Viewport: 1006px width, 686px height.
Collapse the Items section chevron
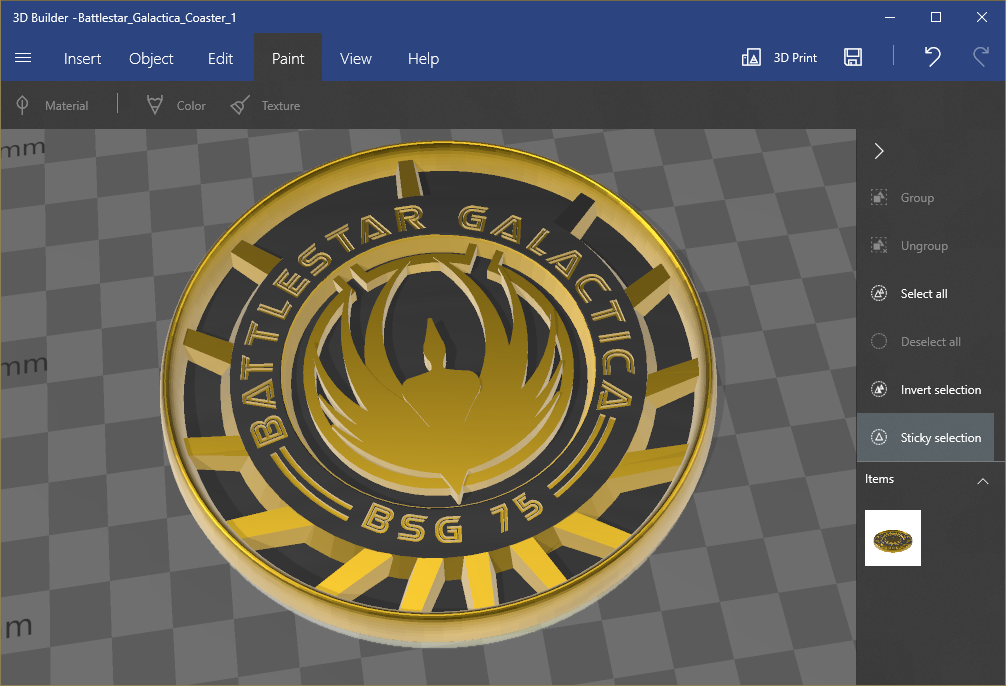(x=982, y=481)
